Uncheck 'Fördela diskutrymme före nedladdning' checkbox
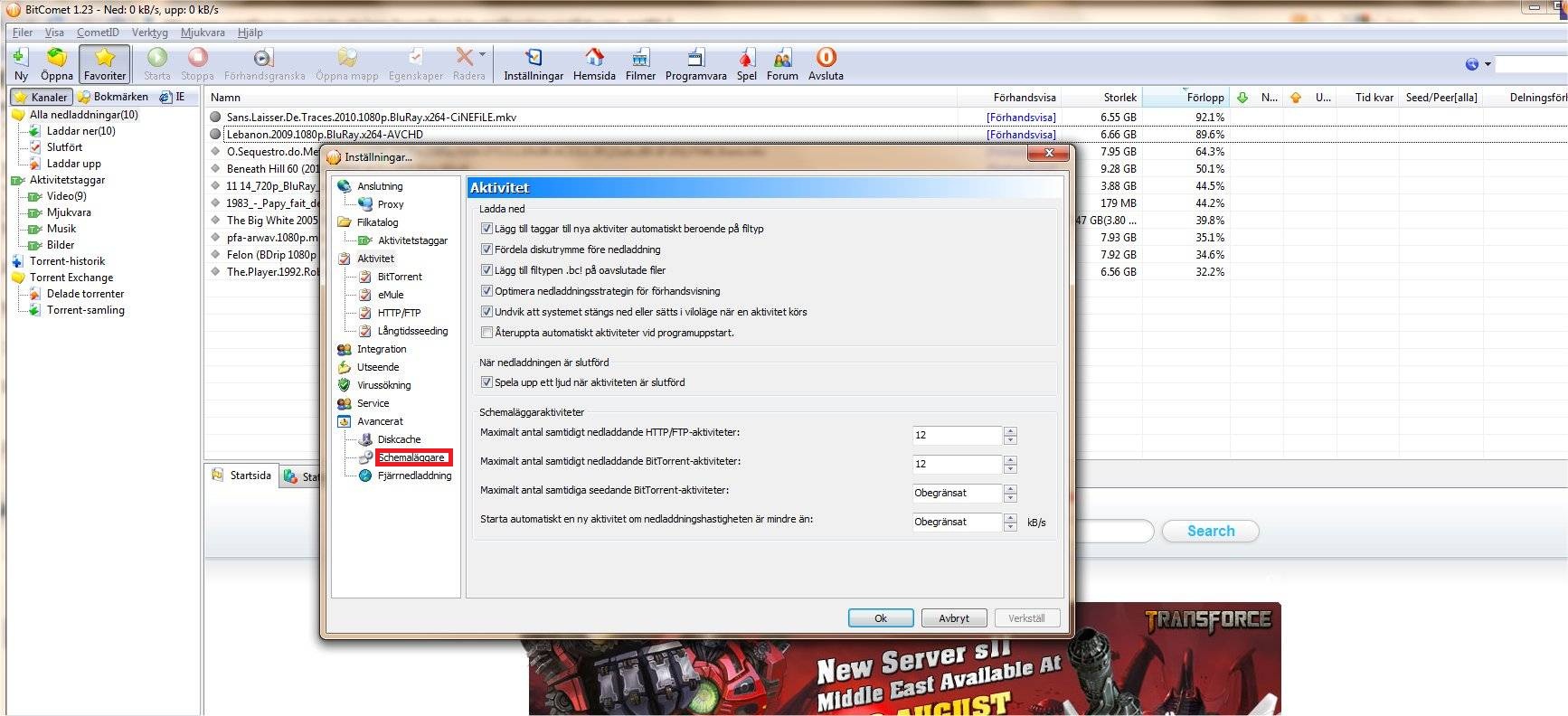 click(x=487, y=250)
